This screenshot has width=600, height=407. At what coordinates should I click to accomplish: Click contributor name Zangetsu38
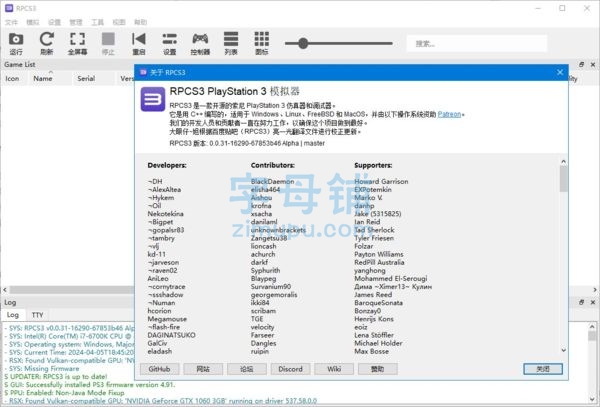pyautogui.click(x=269, y=238)
